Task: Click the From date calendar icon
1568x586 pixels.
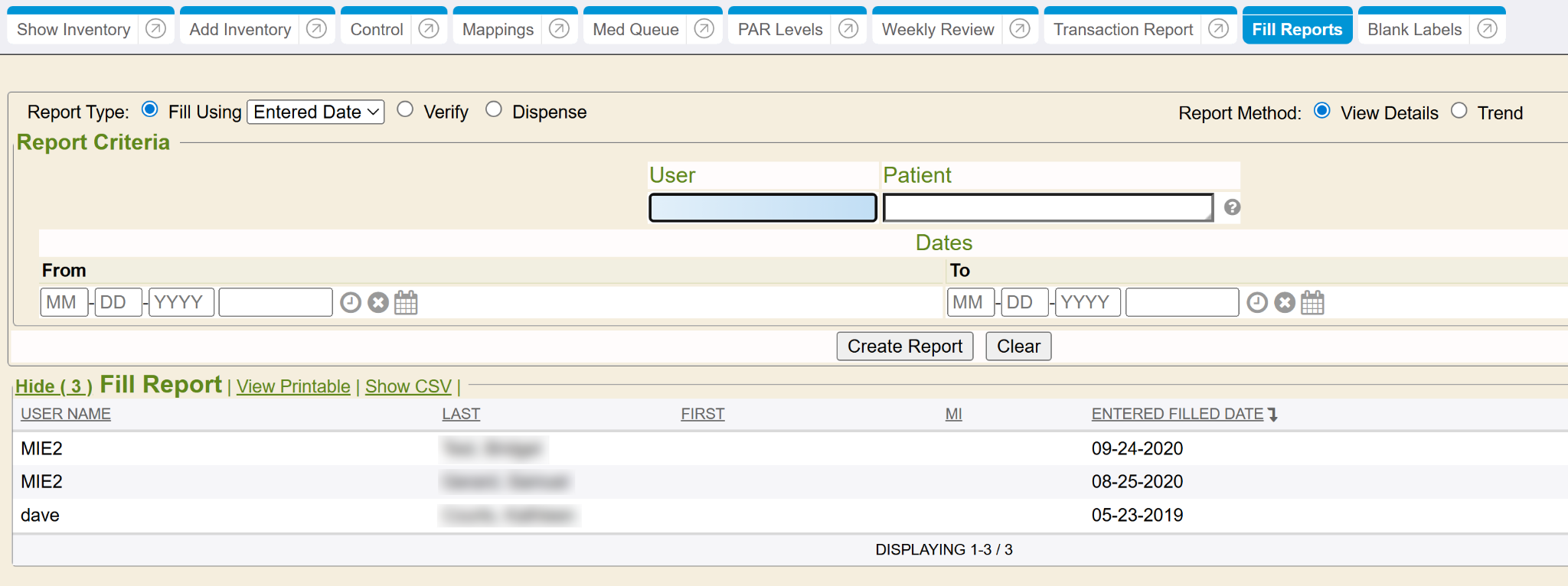Action: pos(406,303)
